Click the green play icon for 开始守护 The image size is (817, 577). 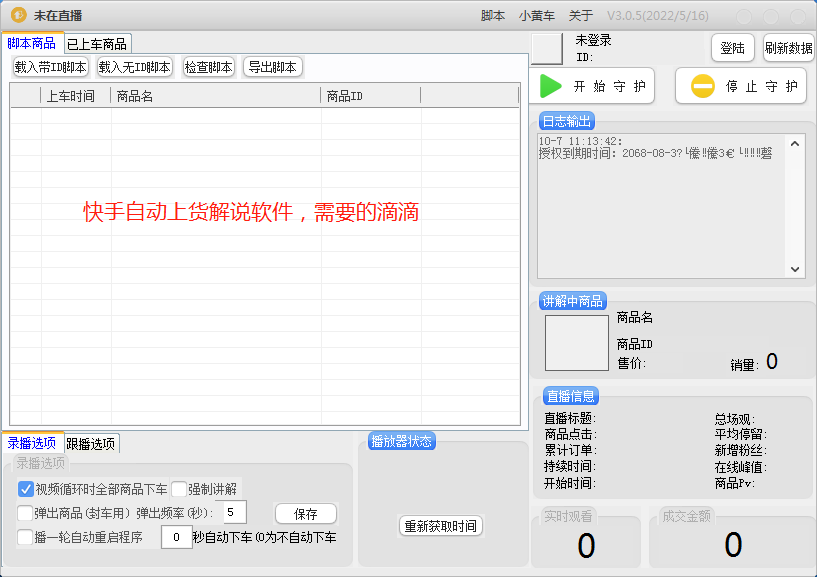pos(551,86)
